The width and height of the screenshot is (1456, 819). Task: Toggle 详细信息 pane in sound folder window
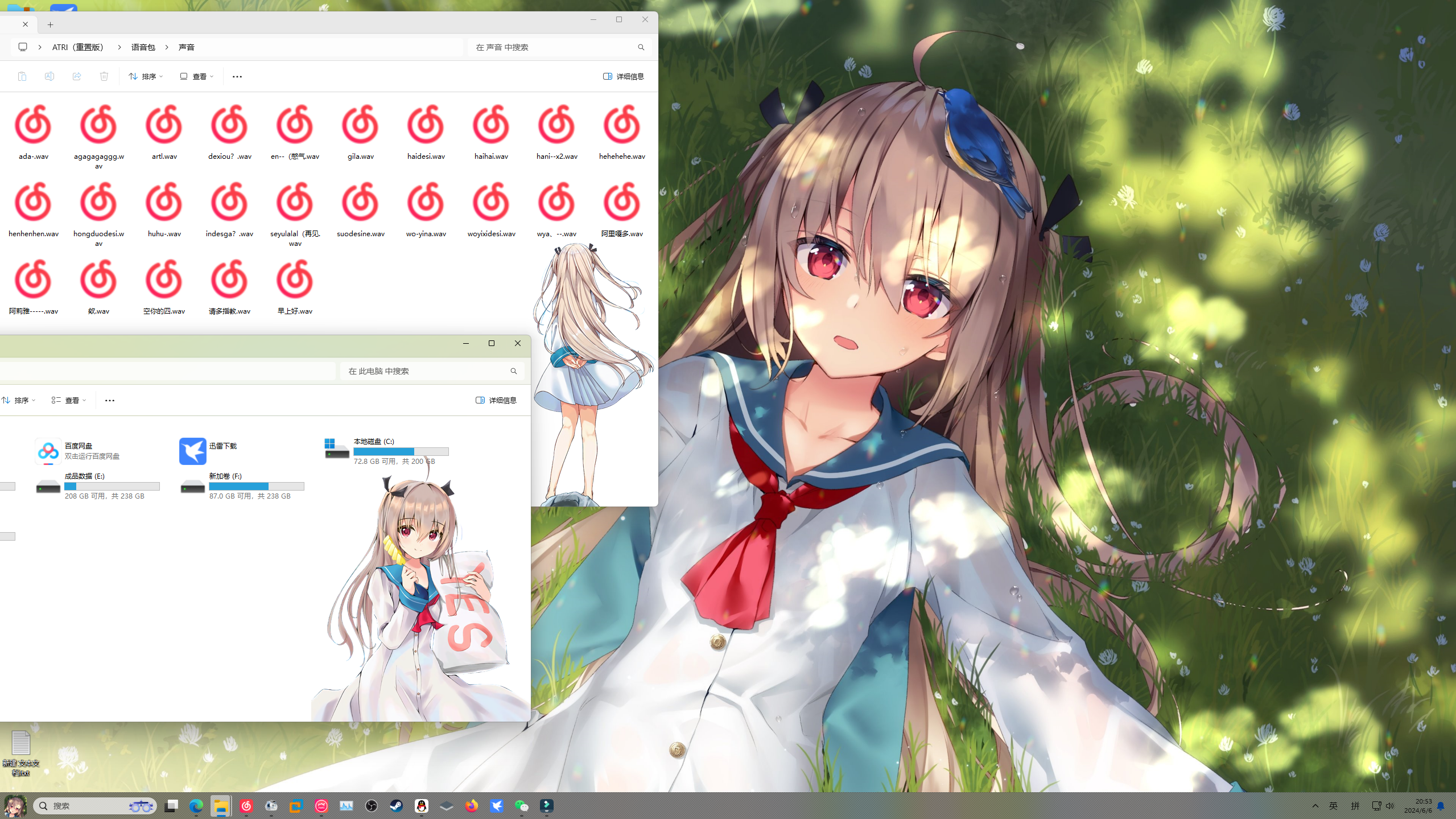coord(624,76)
